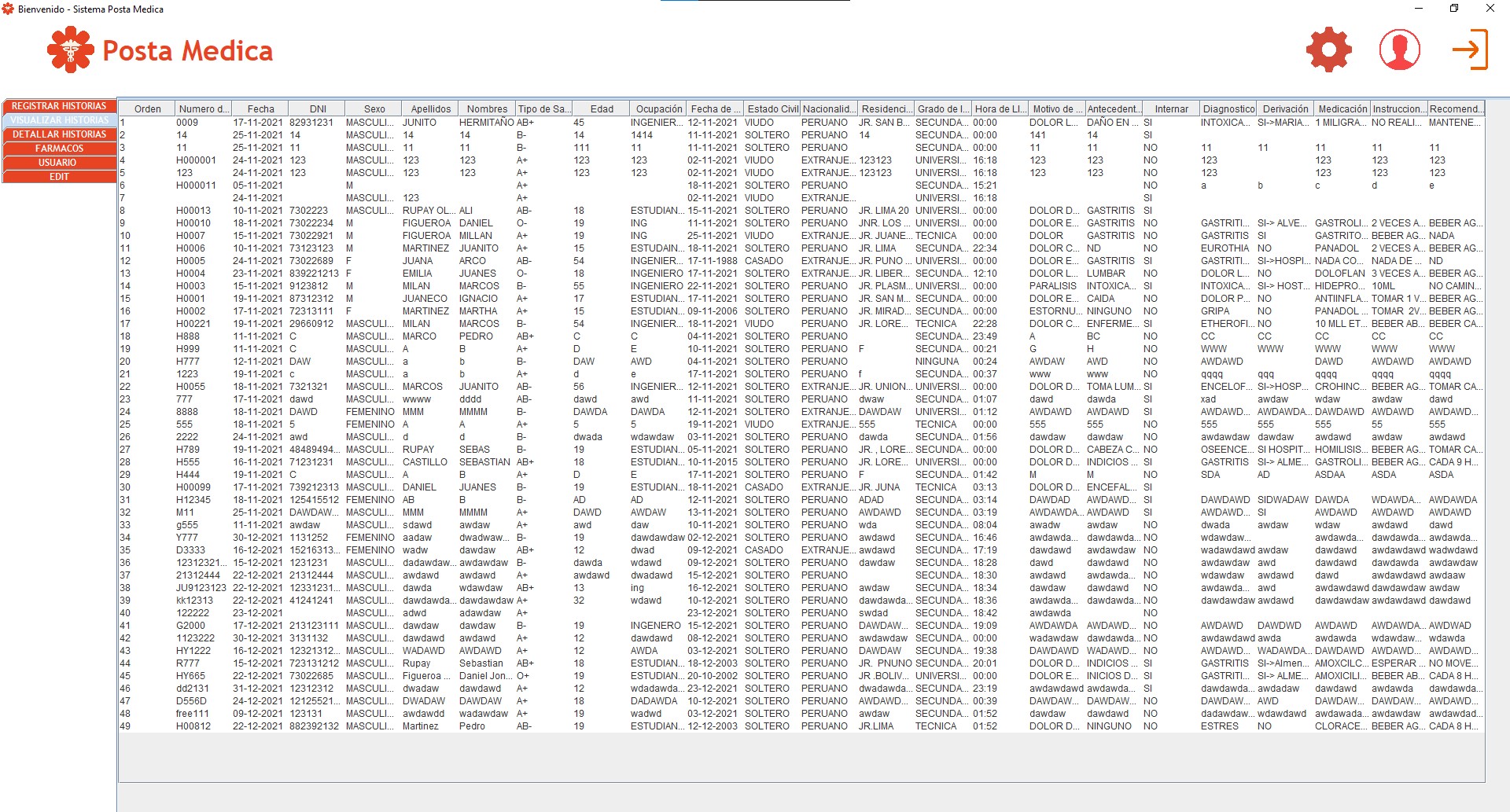Click the Martinez surname in row 49
This screenshot has height=812, width=1510.
429,726
